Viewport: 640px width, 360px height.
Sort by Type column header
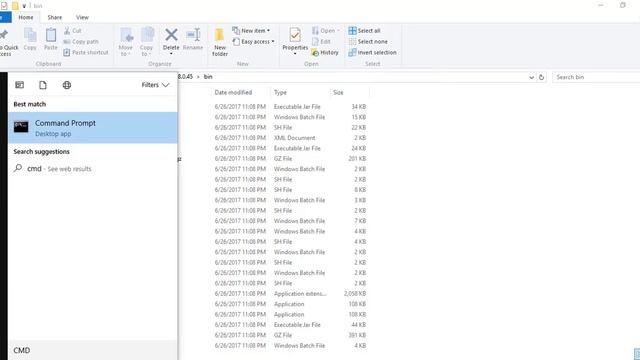280,93
